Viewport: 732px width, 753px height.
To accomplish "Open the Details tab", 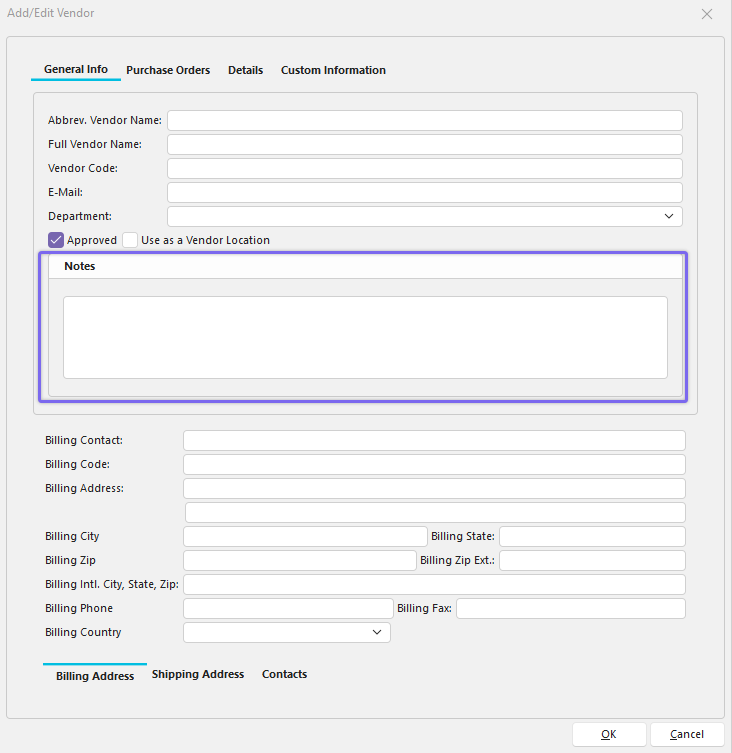I will pos(245,70).
